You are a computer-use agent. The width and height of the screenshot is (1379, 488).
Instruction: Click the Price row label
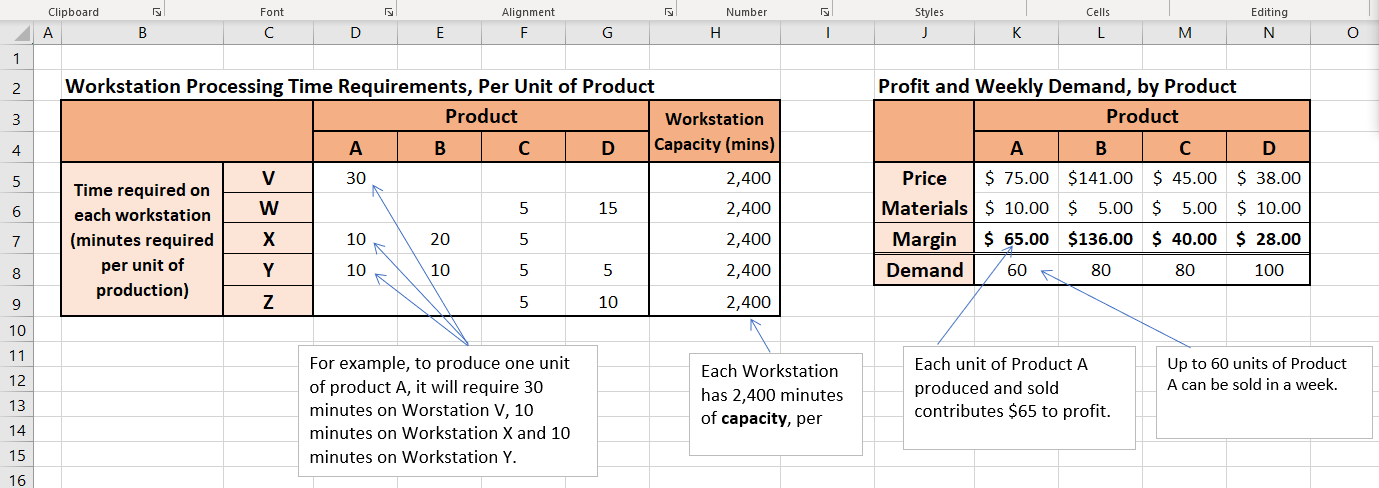click(924, 178)
